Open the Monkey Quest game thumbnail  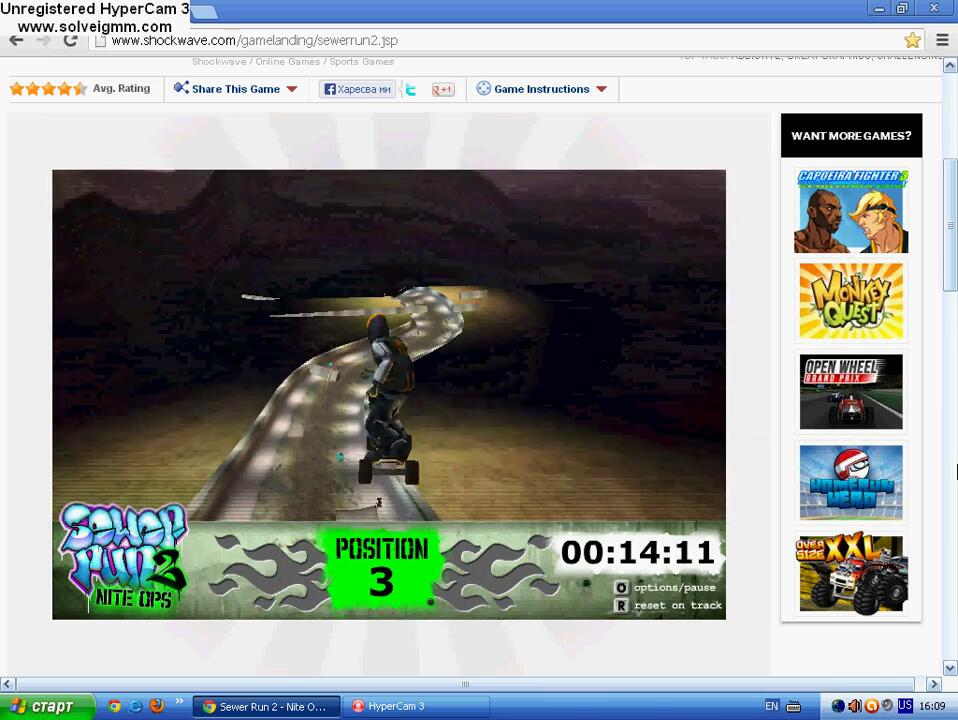click(x=851, y=300)
